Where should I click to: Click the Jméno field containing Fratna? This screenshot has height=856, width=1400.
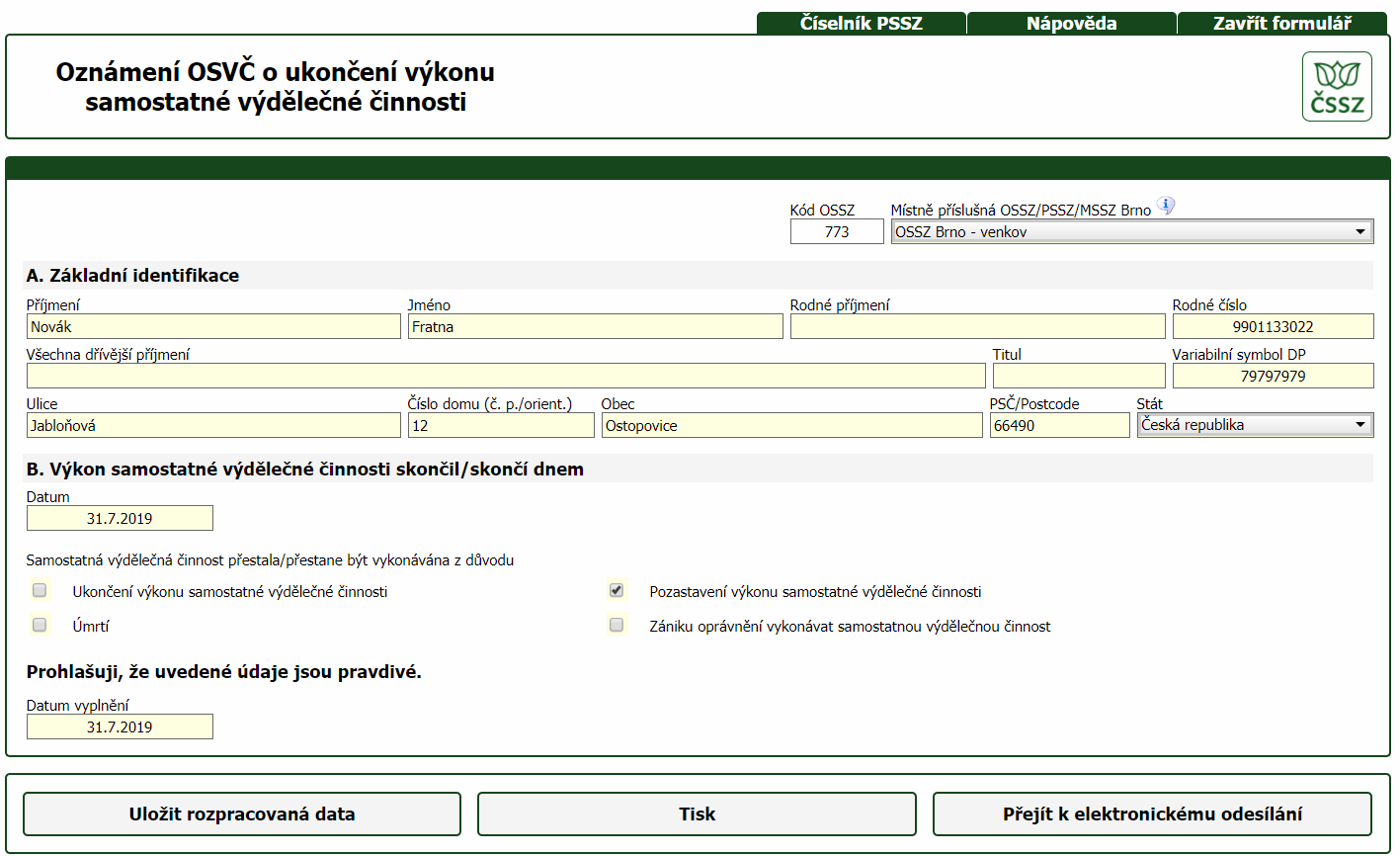click(x=596, y=326)
